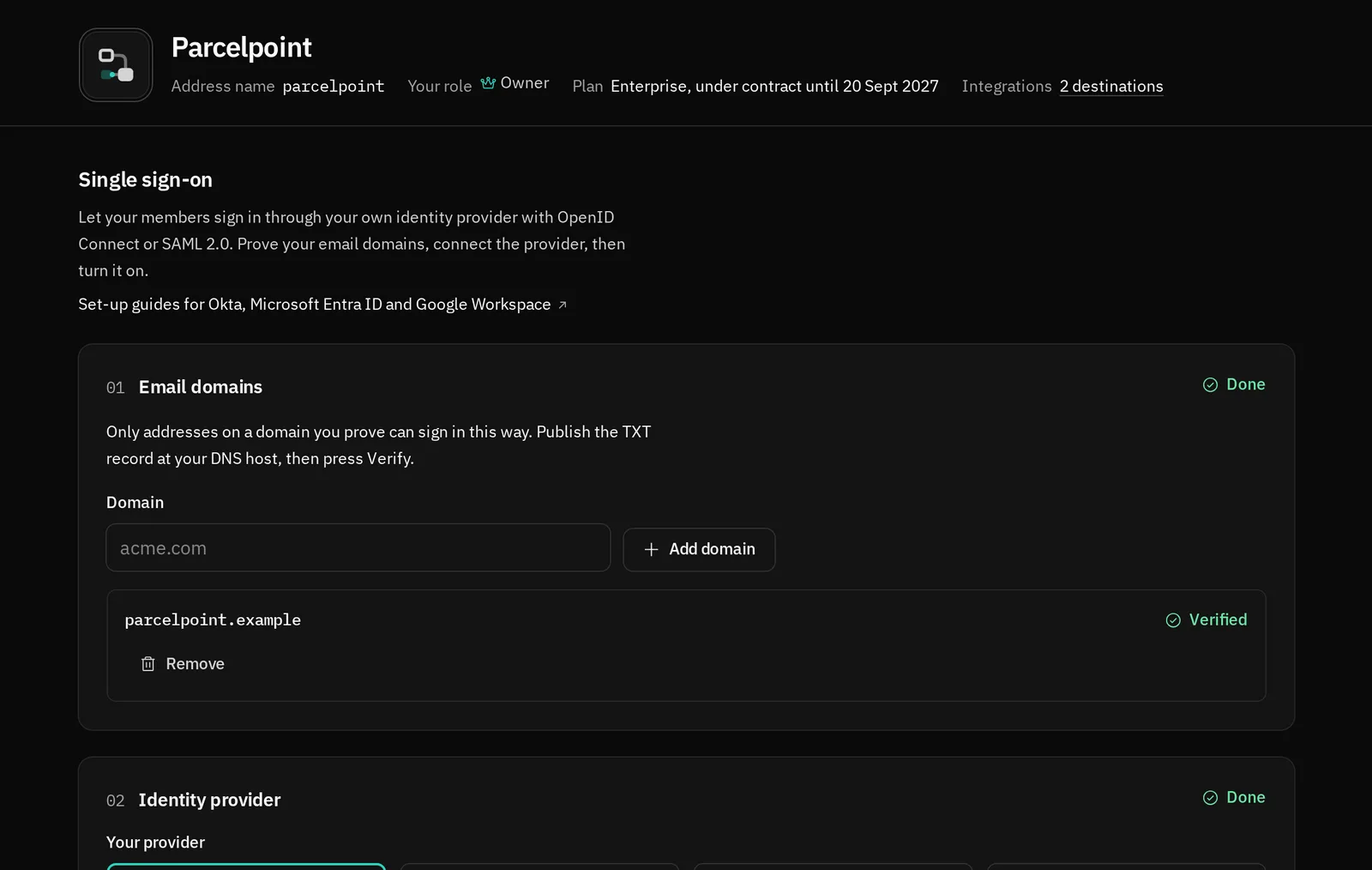The image size is (1372, 870).
Task: Focus the Domain input field
Action: pos(358,548)
